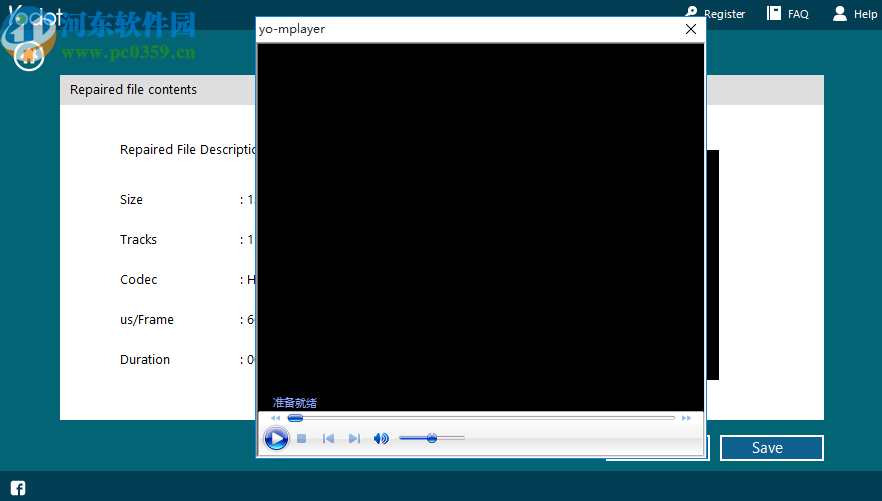Click the yo-mplayer title text
Screen dimensions: 882x501
(291, 29)
